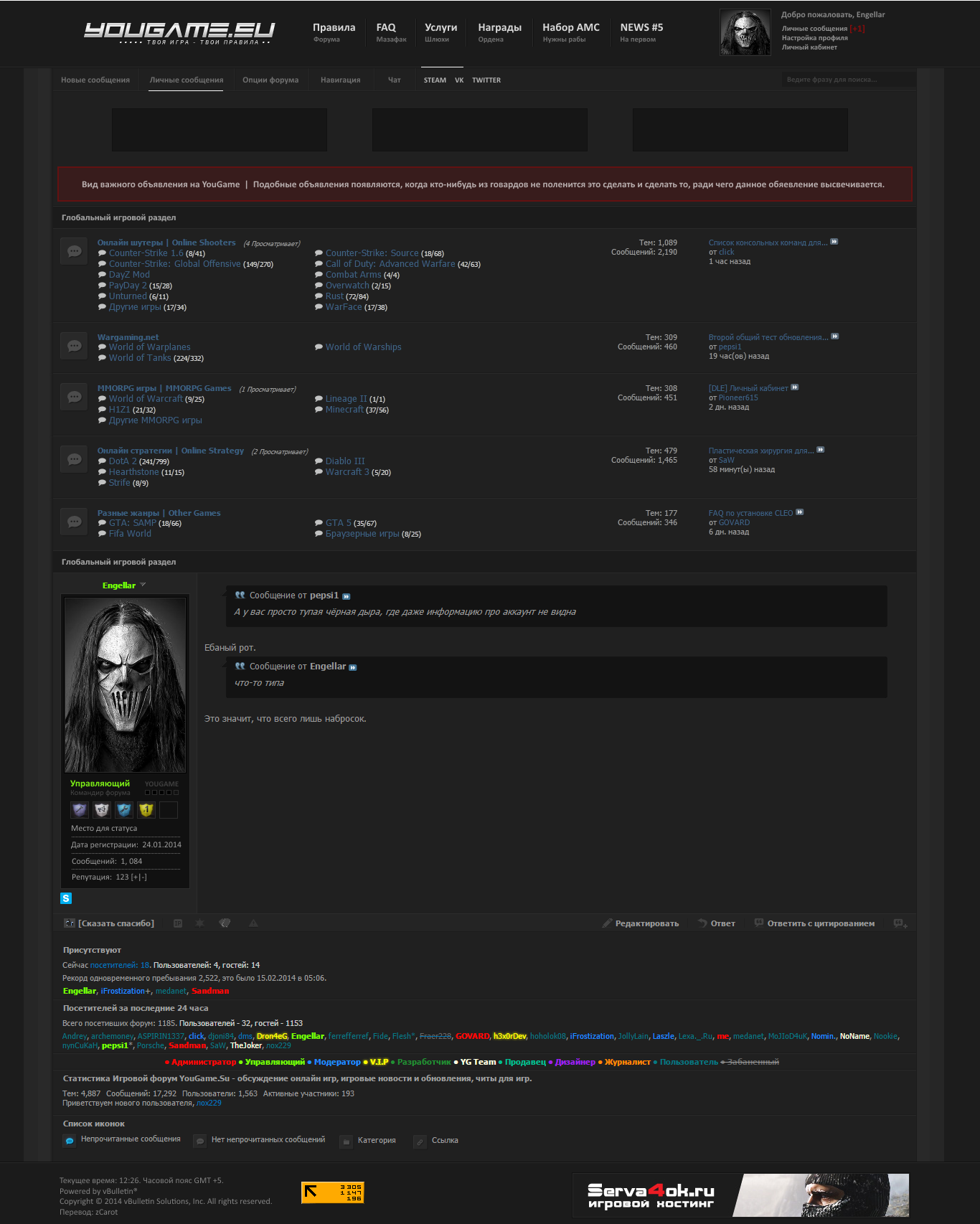The image size is (980, 1224).
Task: Click forum status icon for Wargaming.net
Action: pos(74,346)
